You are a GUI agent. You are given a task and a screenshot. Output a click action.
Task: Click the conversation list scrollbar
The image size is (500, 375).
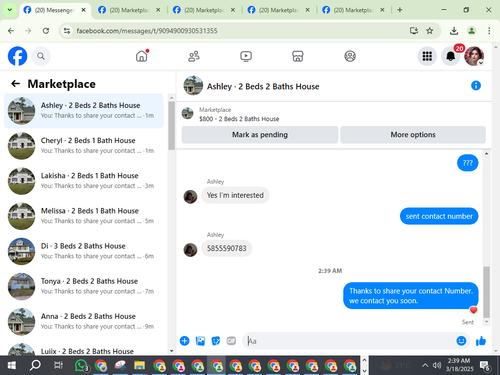[x=171, y=125]
